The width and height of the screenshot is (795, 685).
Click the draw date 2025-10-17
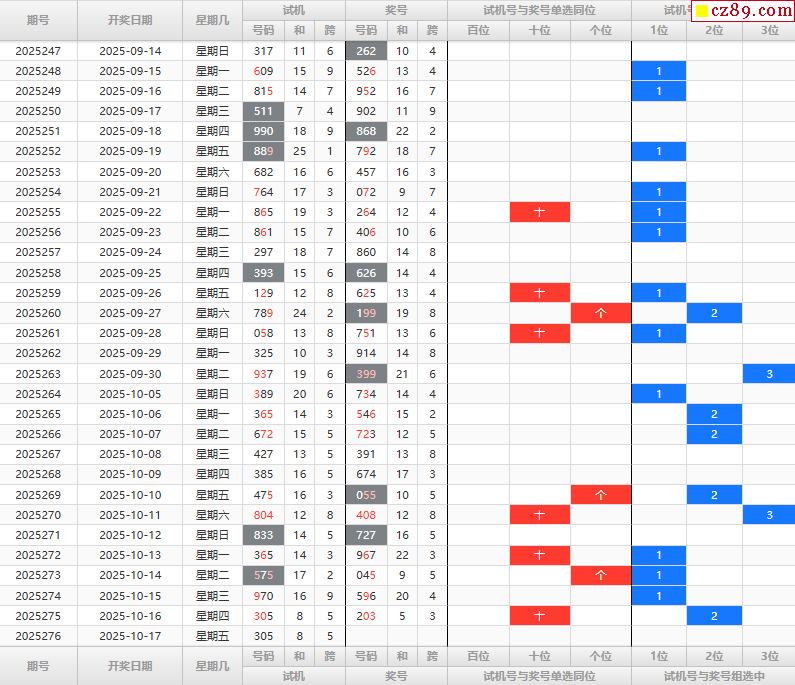tap(130, 635)
